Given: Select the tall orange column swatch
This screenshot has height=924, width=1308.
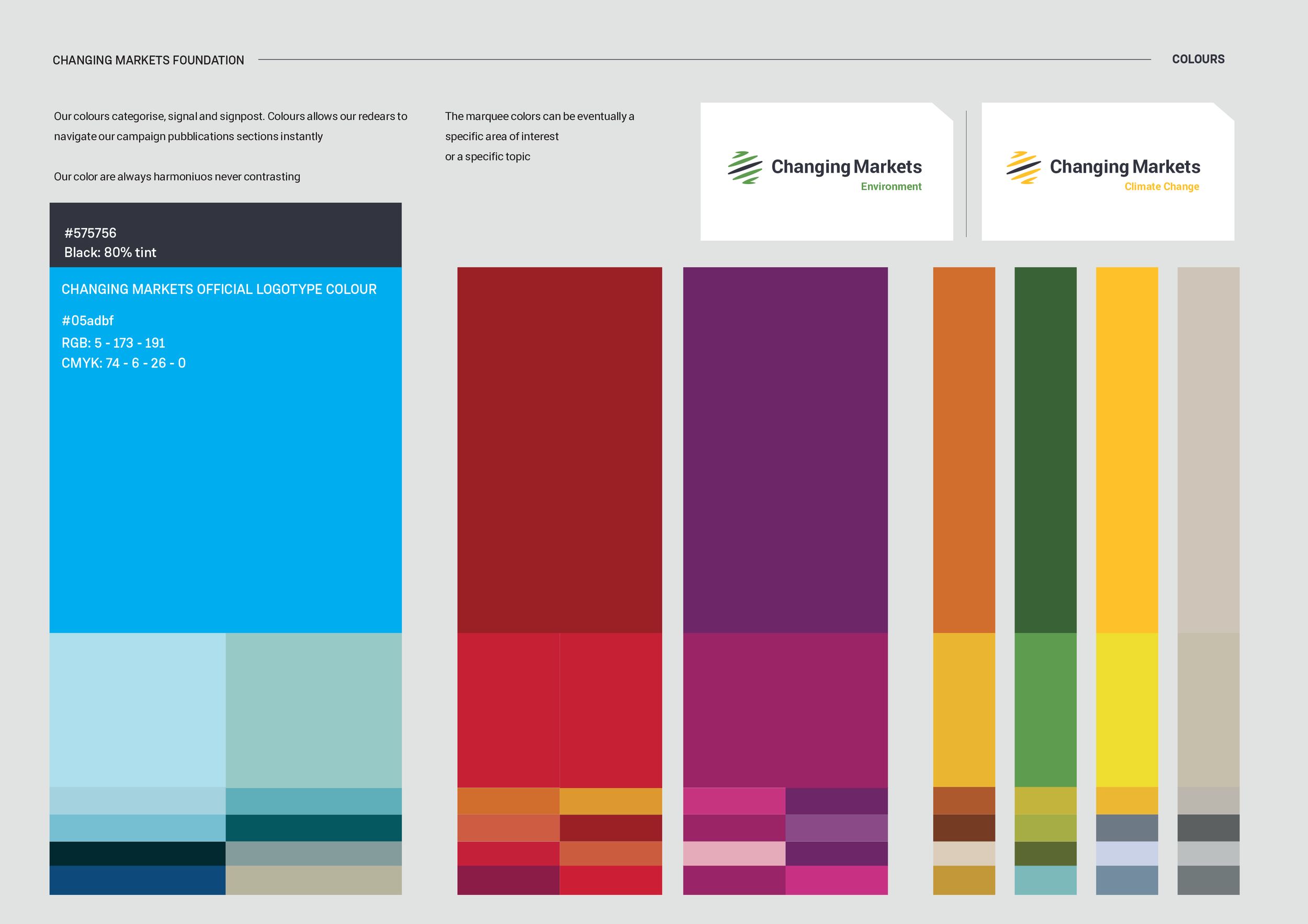Looking at the screenshot, I should tap(963, 450).
